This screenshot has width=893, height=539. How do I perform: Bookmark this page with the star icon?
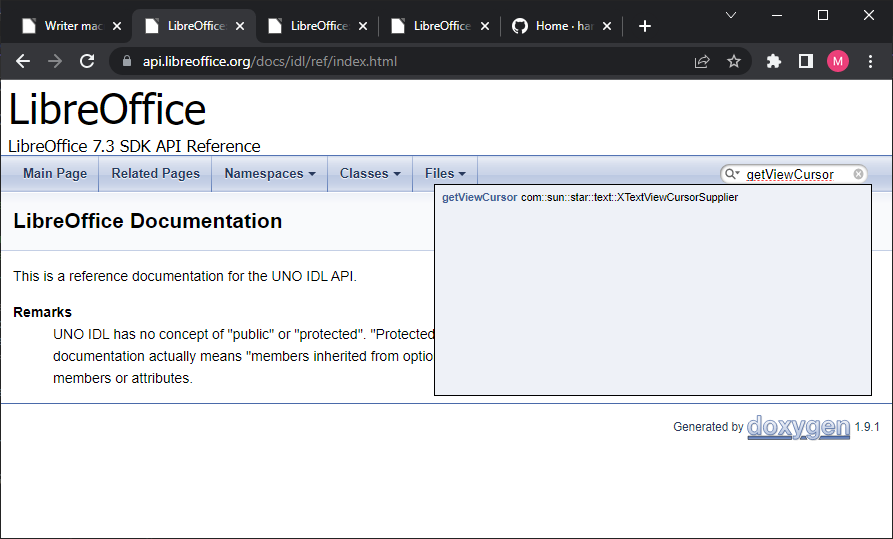[734, 61]
